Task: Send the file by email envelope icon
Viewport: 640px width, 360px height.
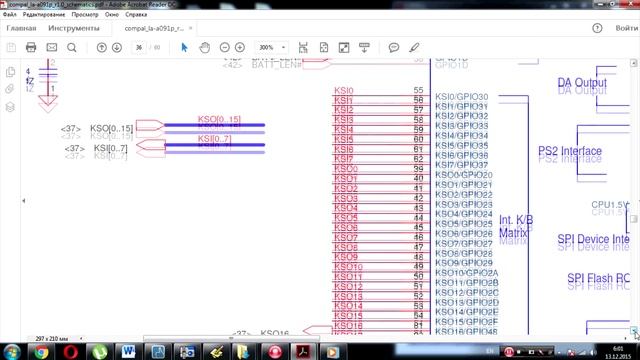Action: [51, 47]
